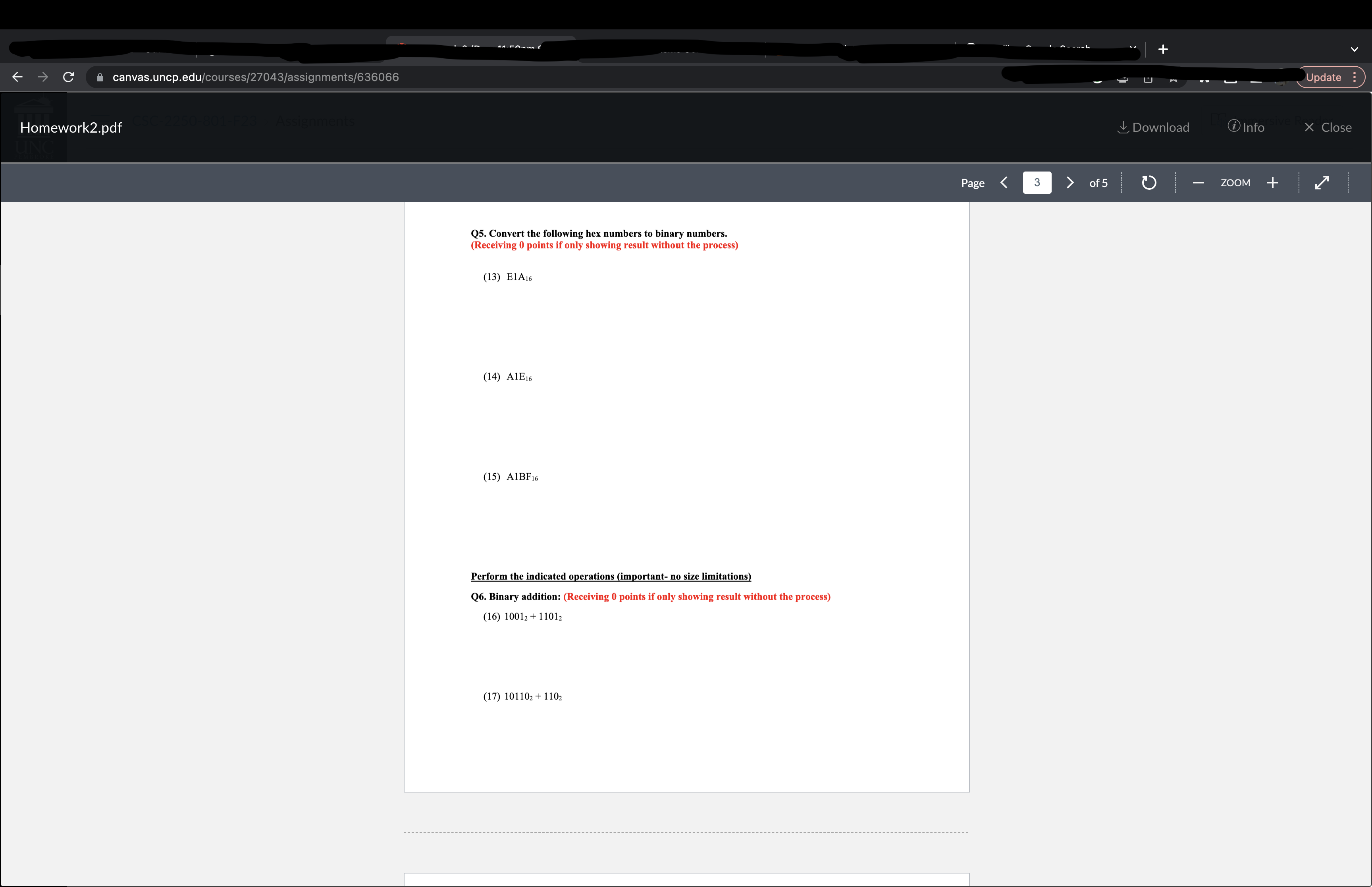Rotate the PDF document

1148,183
